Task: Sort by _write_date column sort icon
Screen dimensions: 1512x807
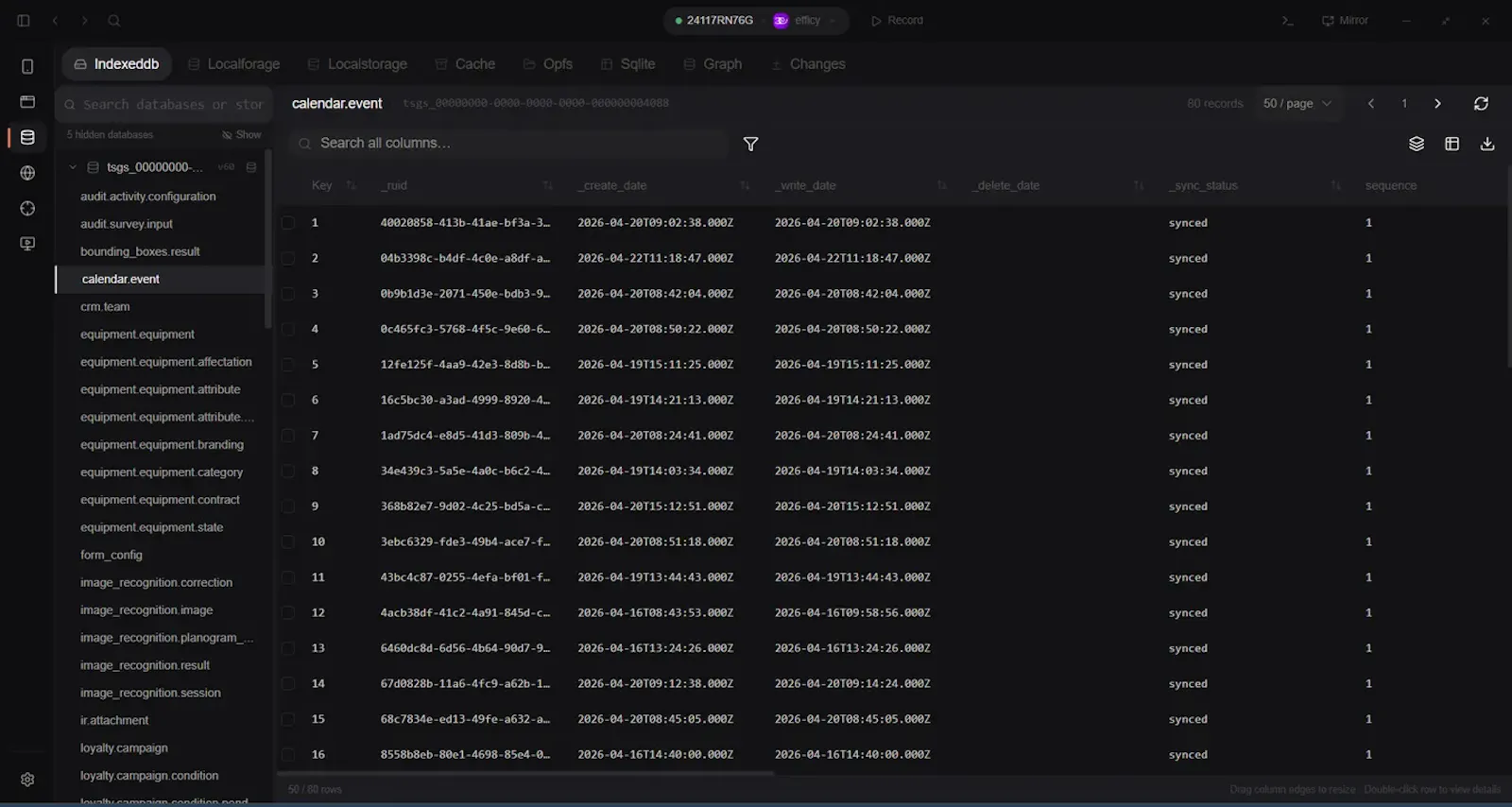Action: point(941,185)
